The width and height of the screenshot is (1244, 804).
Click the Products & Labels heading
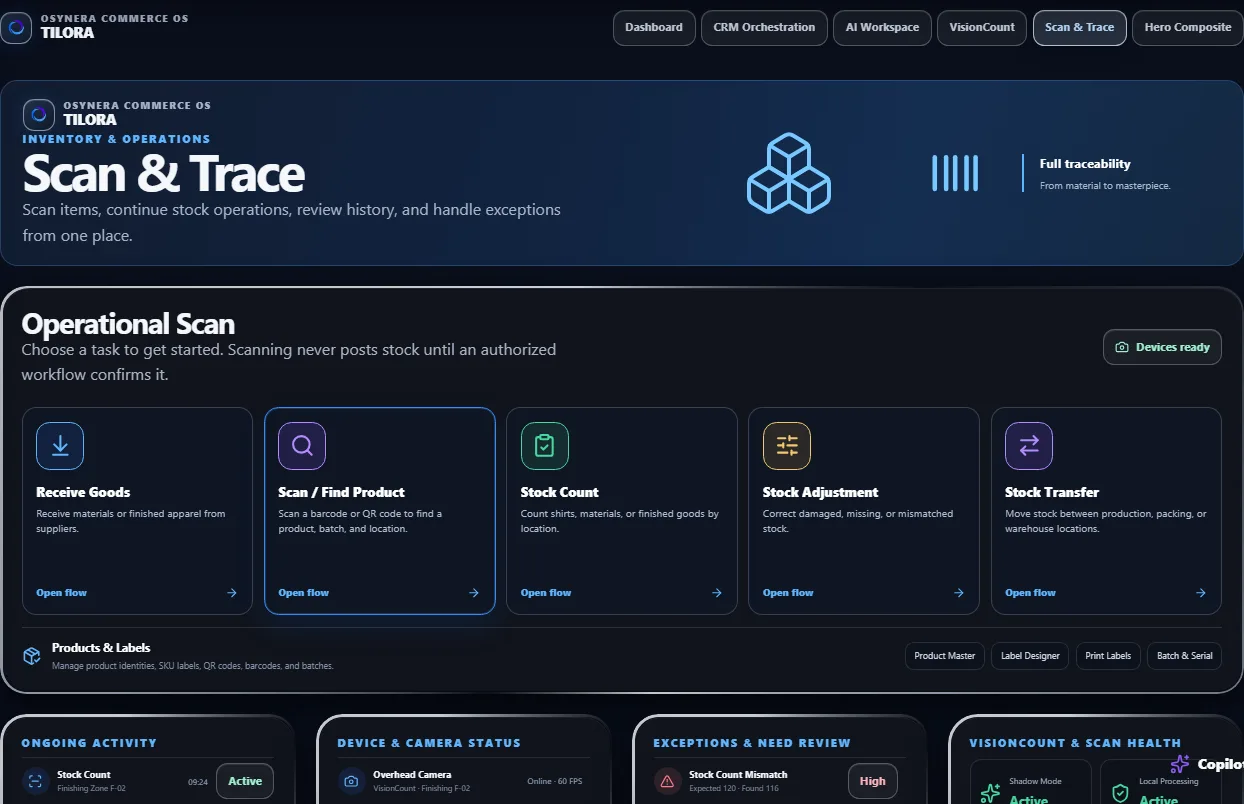[101, 647]
